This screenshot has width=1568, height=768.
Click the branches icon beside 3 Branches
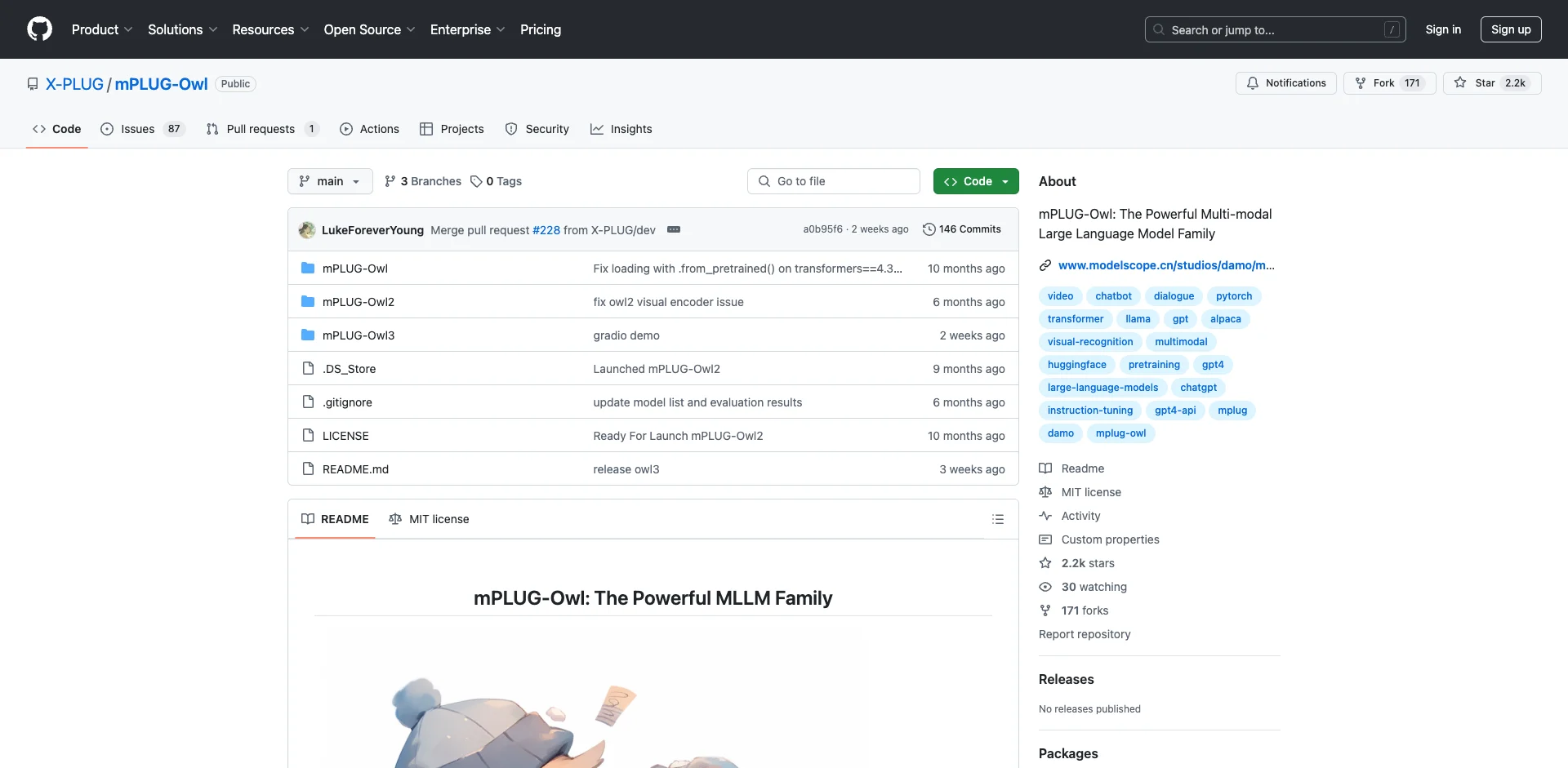(390, 181)
